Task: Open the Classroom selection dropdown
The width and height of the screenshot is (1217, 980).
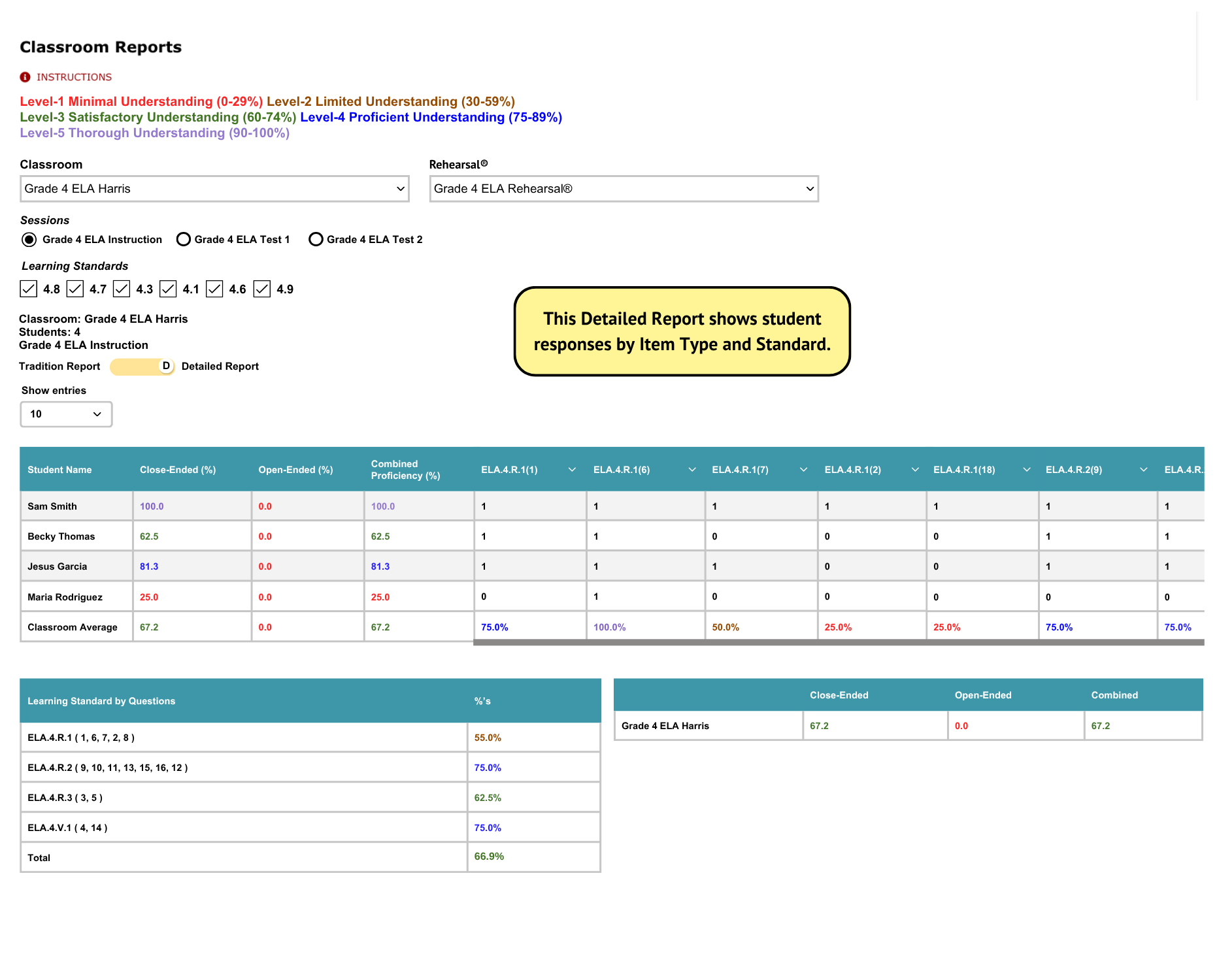Action: click(214, 189)
